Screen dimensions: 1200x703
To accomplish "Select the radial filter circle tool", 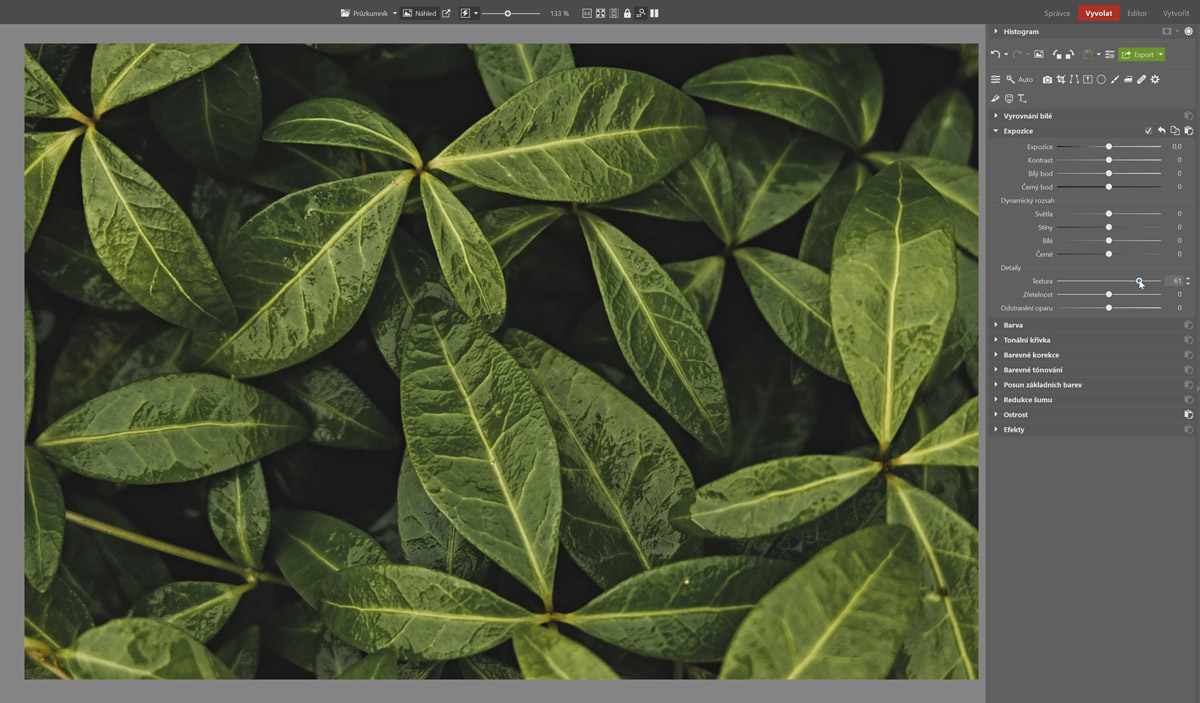I will 1101,79.
